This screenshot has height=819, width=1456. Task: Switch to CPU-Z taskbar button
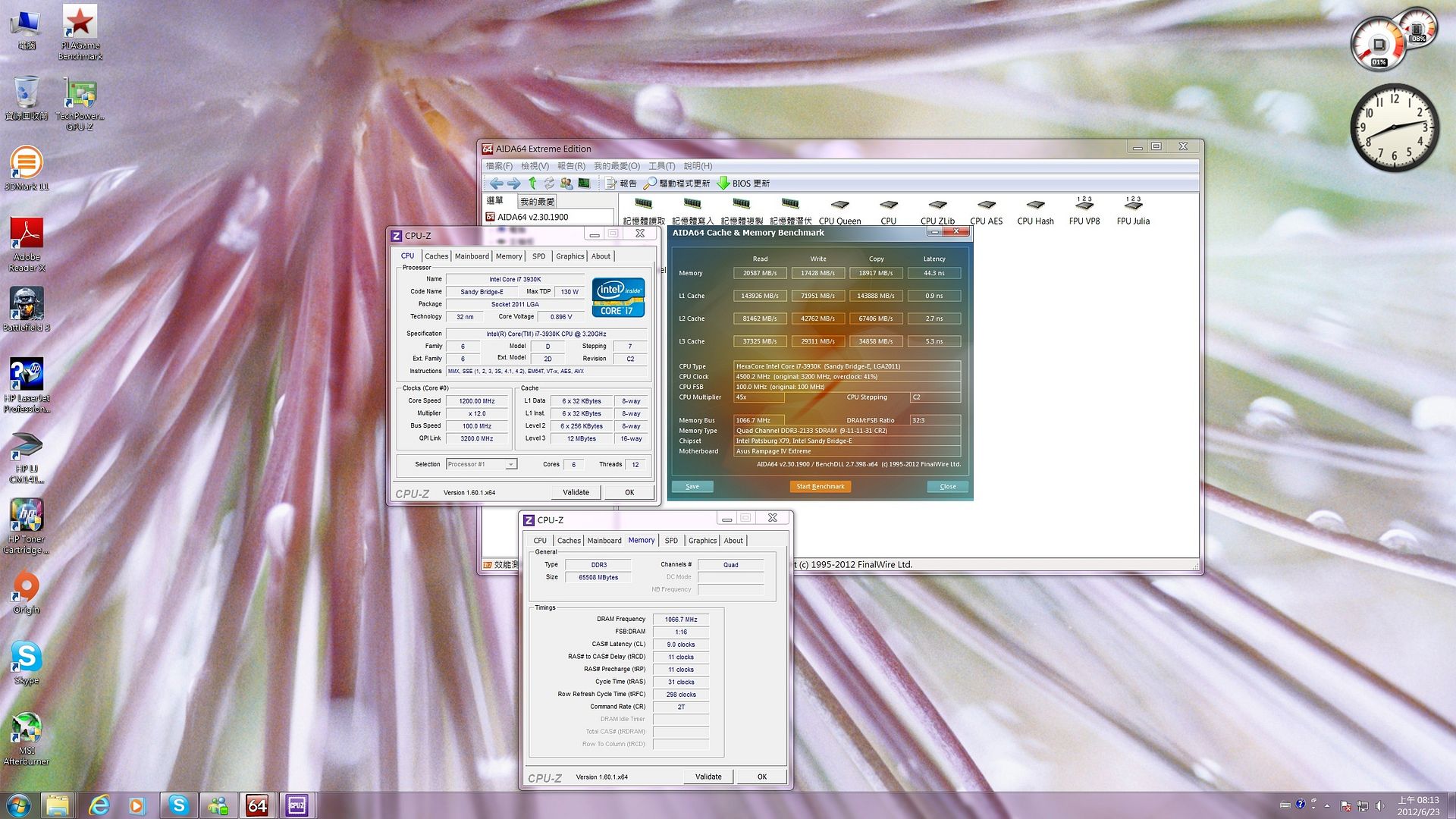click(x=297, y=805)
